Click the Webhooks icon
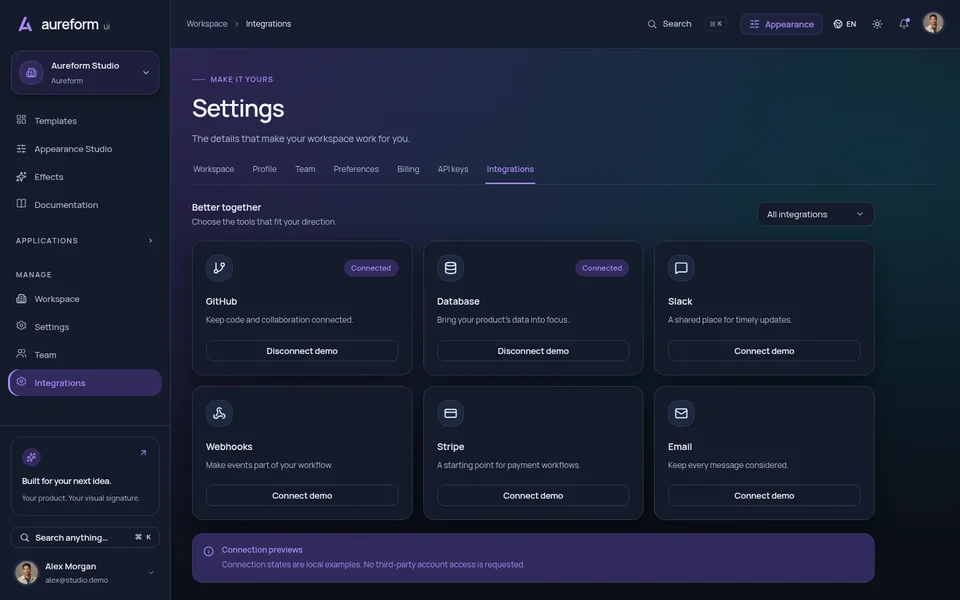The height and width of the screenshot is (600, 960). [x=219, y=413]
